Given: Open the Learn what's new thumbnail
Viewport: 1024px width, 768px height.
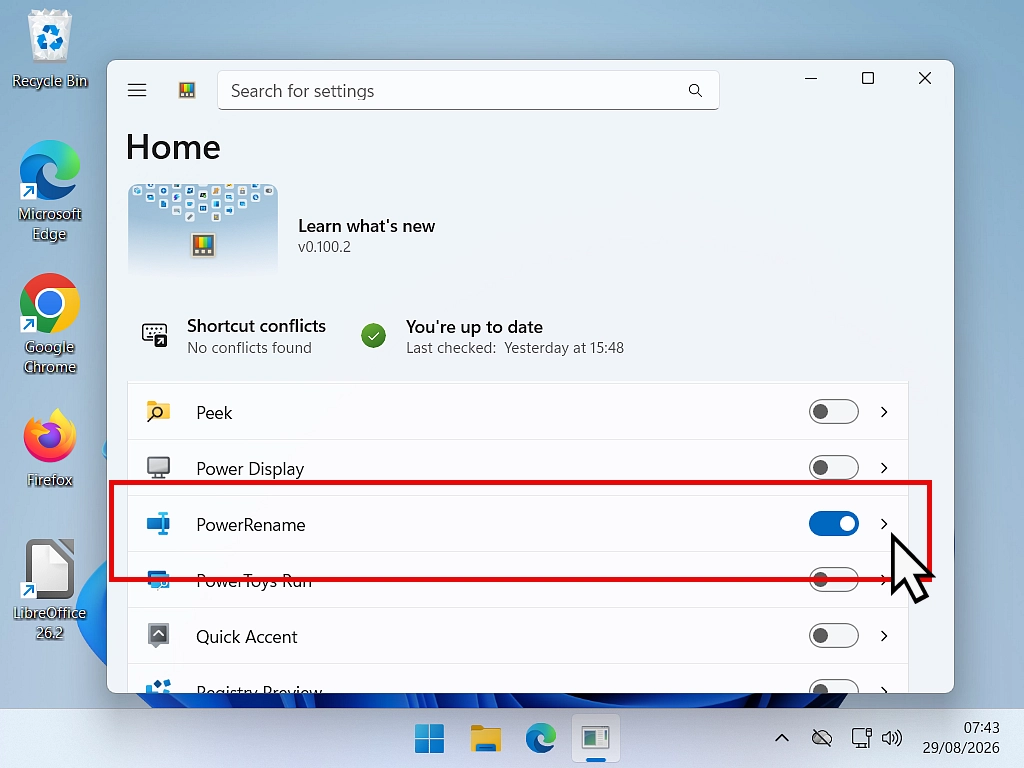Looking at the screenshot, I should coord(202,228).
